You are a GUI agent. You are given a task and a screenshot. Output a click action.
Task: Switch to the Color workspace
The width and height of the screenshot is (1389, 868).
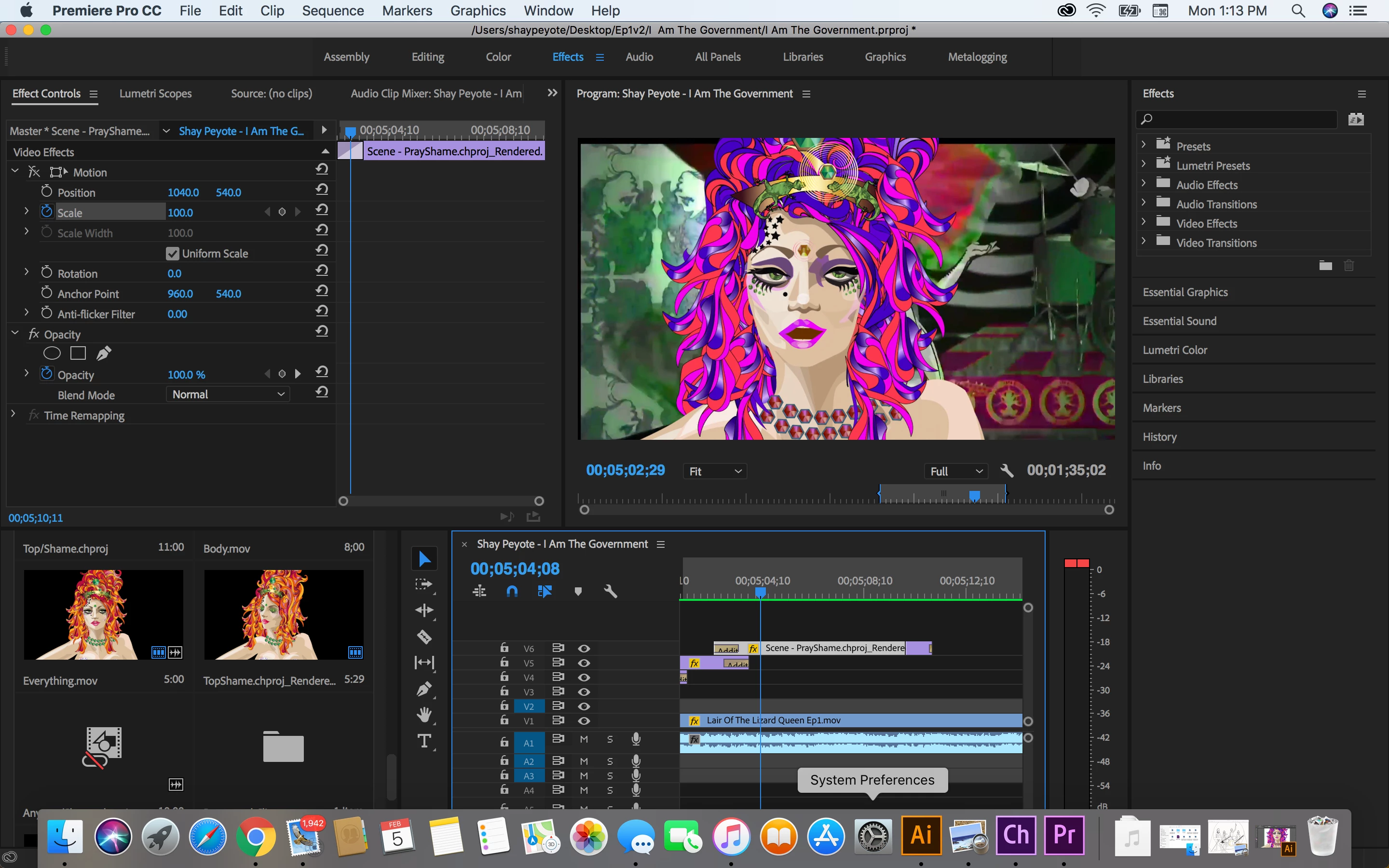pos(498,57)
